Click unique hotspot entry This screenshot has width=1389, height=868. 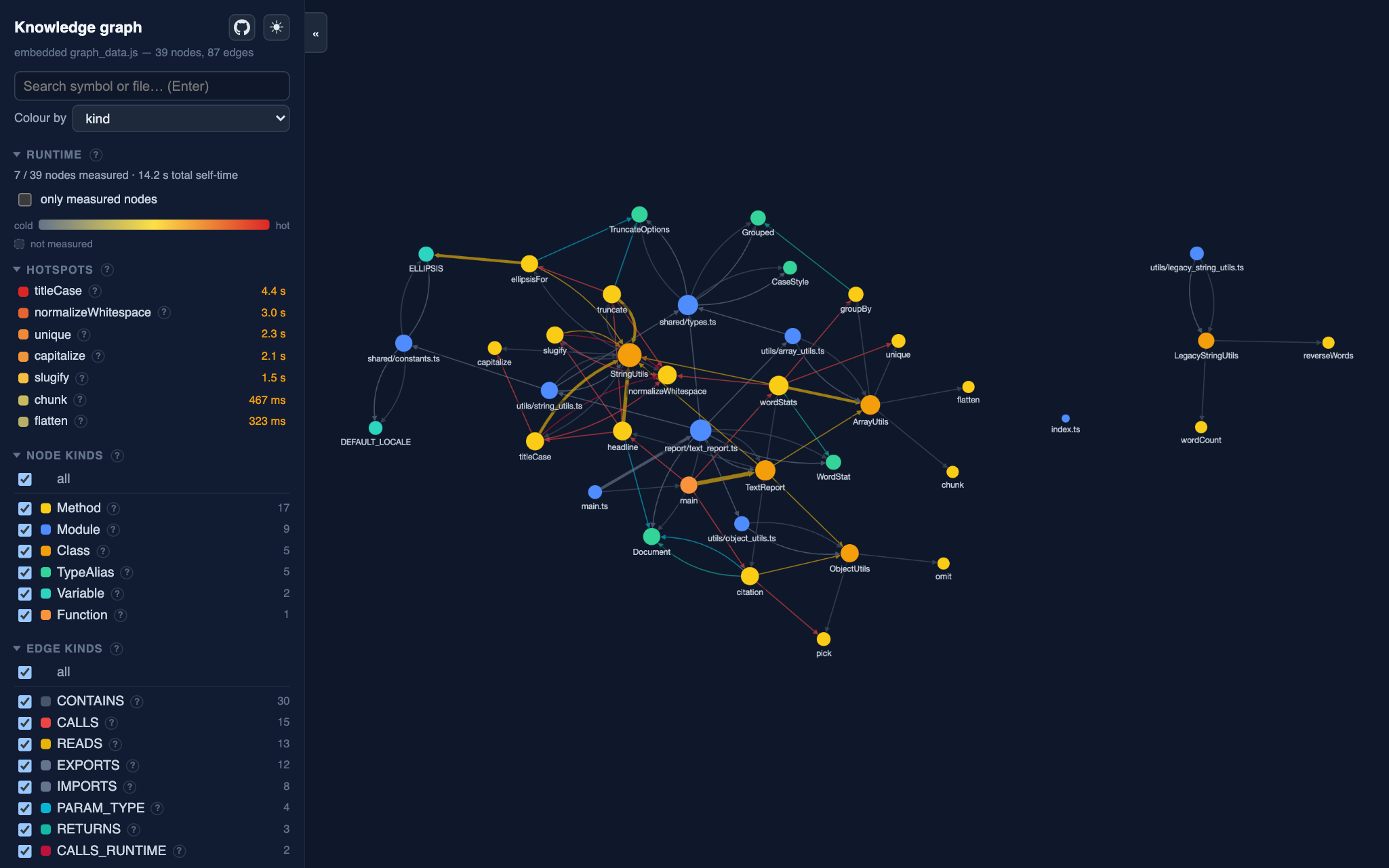pyautogui.click(x=53, y=335)
